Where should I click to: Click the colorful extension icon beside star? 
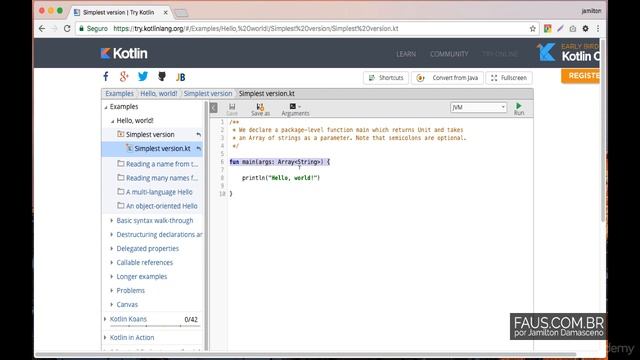[547, 29]
